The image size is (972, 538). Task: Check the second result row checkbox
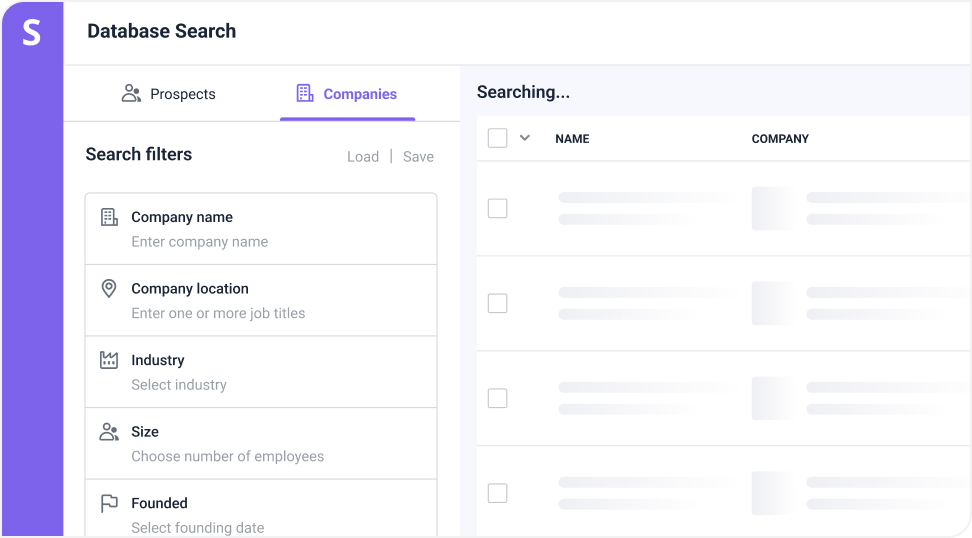497,303
